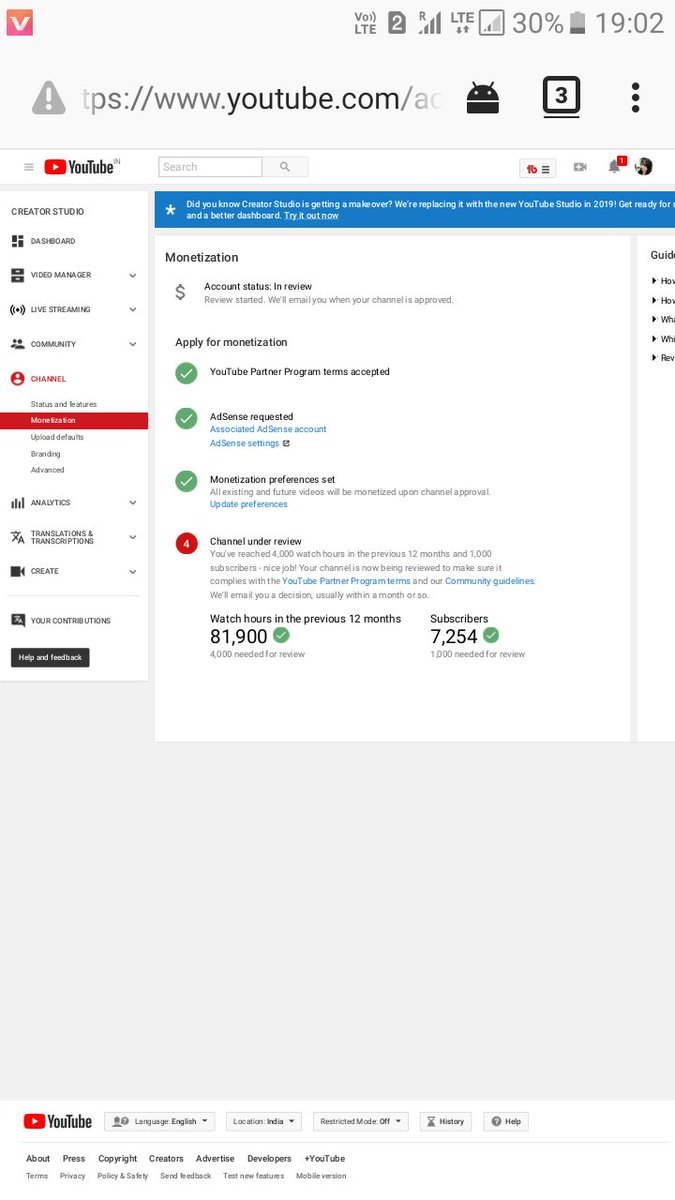Open Community guidelines link
Screen dimensions: 675x1200
490,581
